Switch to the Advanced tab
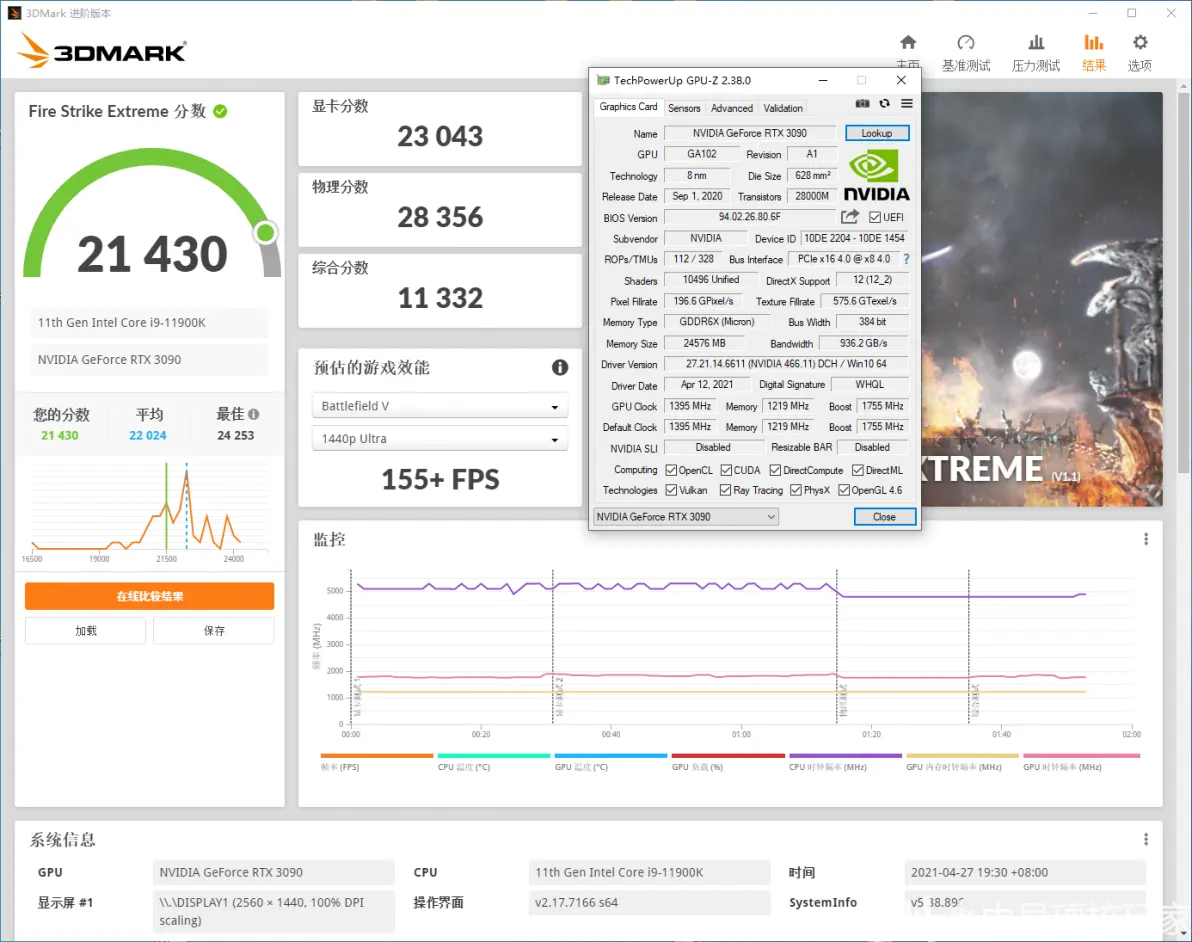Screen dimensions: 1192x942 click(x=731, y=109)
